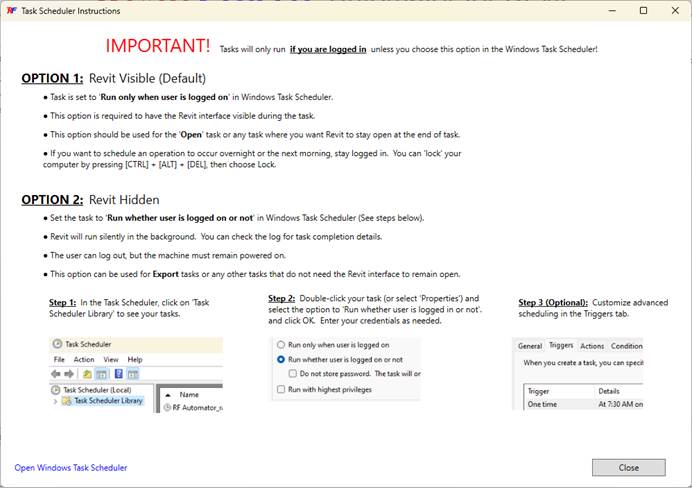
Task: Click the clock icon beside RF Automator task
Action: [166, 407]
